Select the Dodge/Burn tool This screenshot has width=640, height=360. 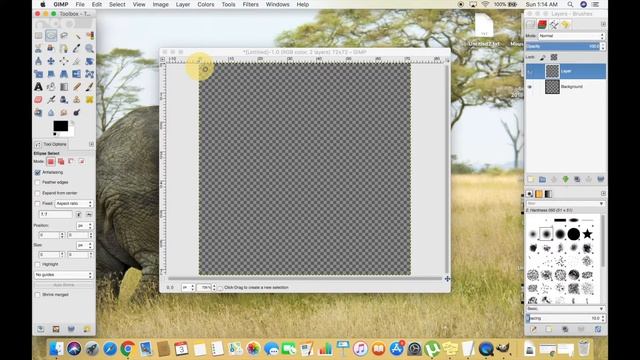[77, 112]
